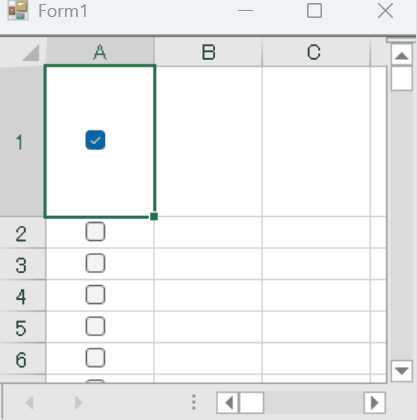Click the vertical scrollbar up arrow
Image resolution: width=417 pixels, height=420 pixels.
(402, 55)
